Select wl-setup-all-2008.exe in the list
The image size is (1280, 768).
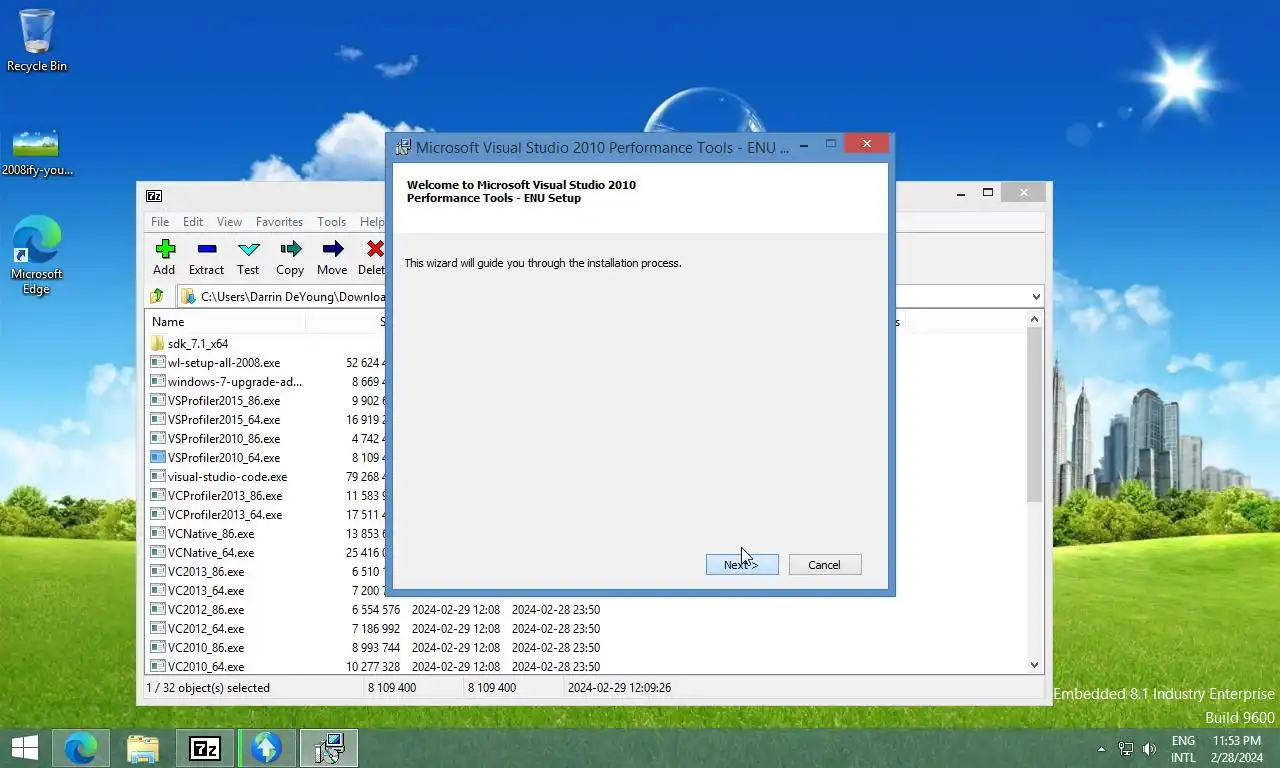point(224,363)
